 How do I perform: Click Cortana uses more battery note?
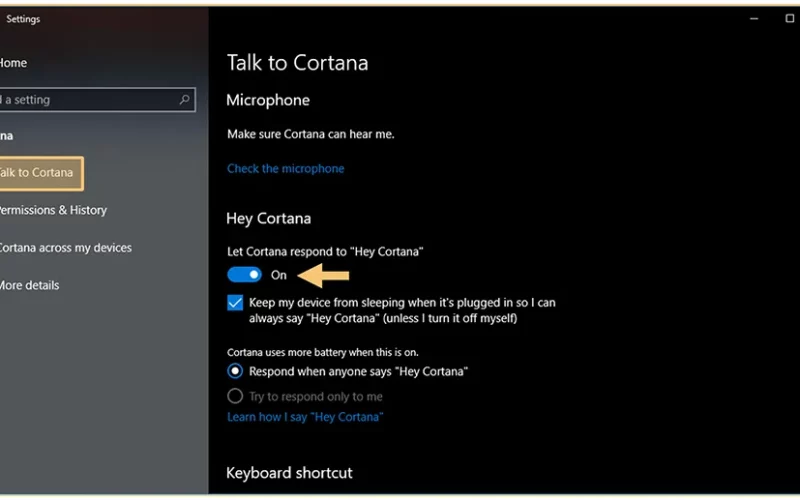(x=322, y=352)
